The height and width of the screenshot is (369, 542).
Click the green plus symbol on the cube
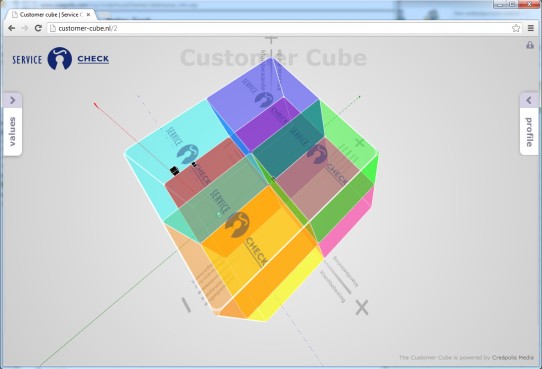pos(359,142)
